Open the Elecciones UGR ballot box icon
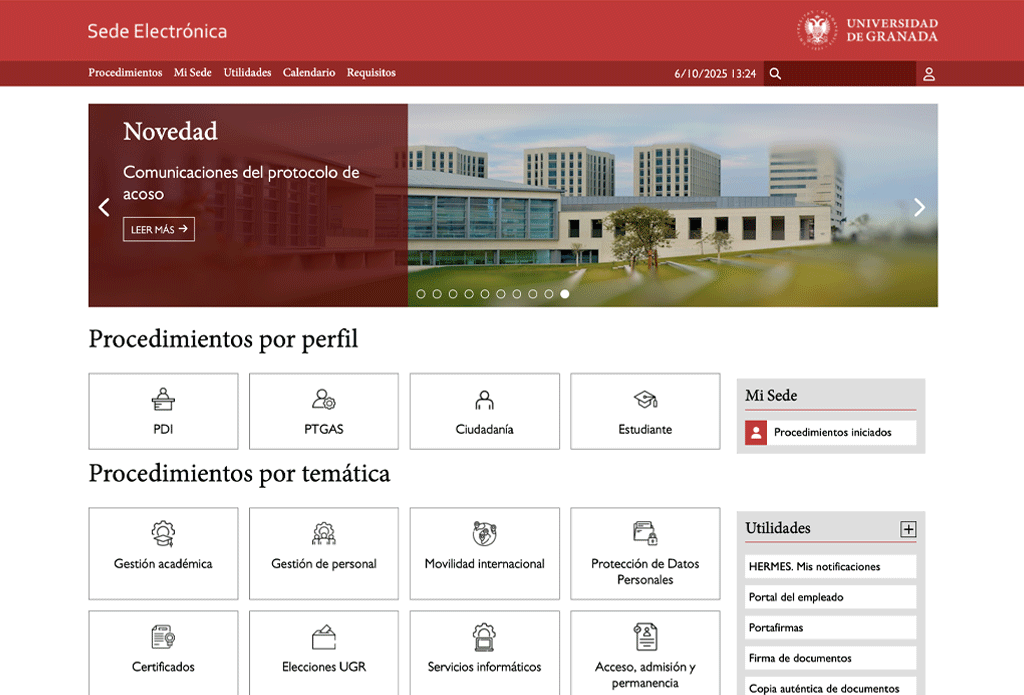 pos(323,636)
